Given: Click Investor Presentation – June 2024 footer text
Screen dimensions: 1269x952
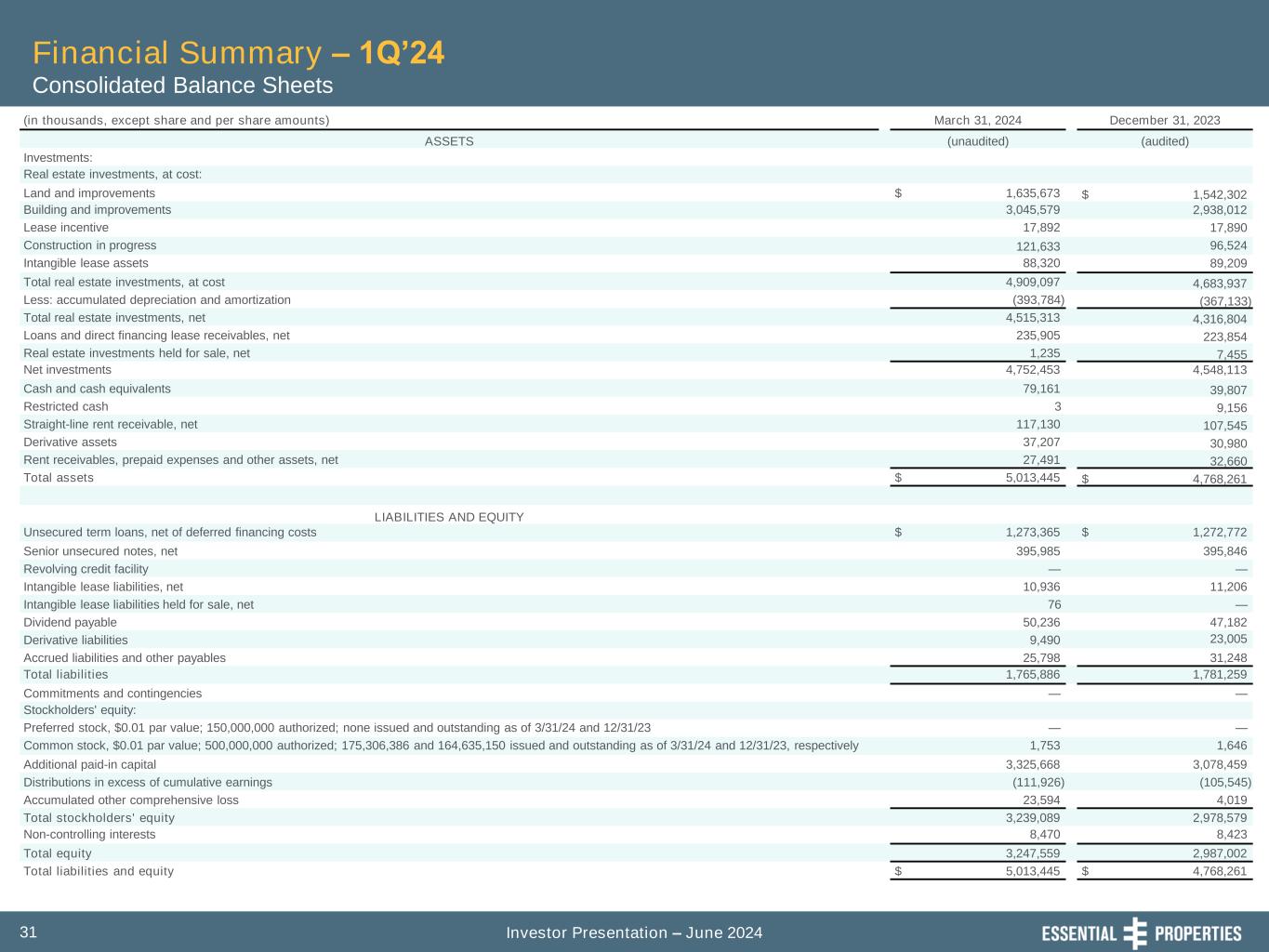Looking at the screenshot, I should 634,932.
